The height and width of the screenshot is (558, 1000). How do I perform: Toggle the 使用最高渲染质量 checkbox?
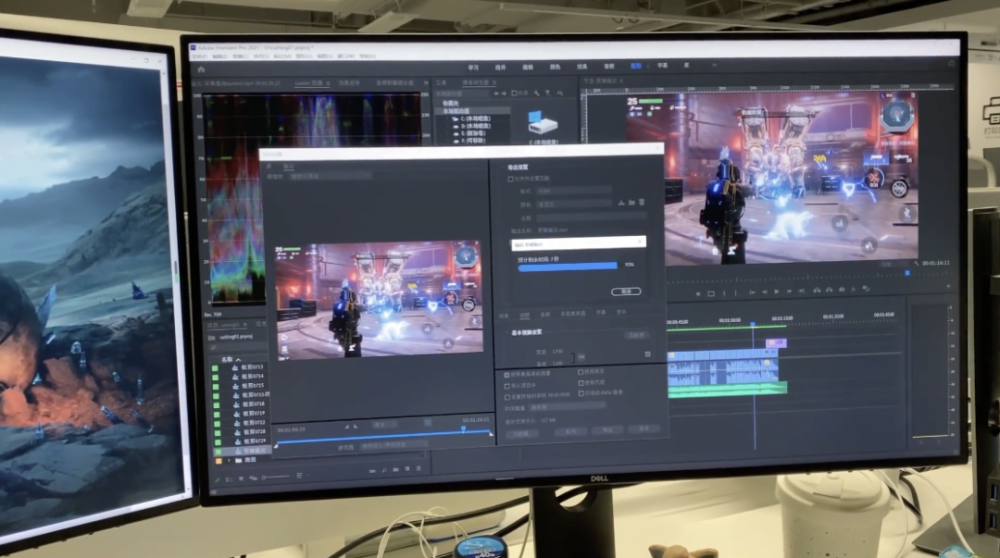pyautogui.click(x=507, y=375)
